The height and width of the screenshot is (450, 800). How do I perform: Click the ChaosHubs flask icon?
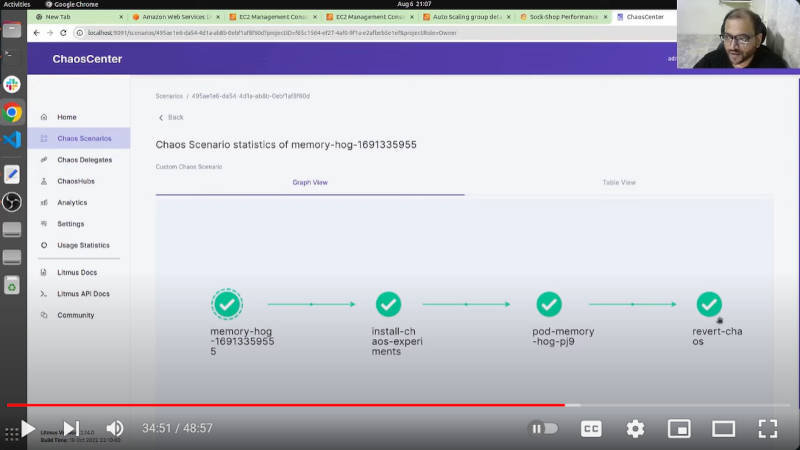44,181
